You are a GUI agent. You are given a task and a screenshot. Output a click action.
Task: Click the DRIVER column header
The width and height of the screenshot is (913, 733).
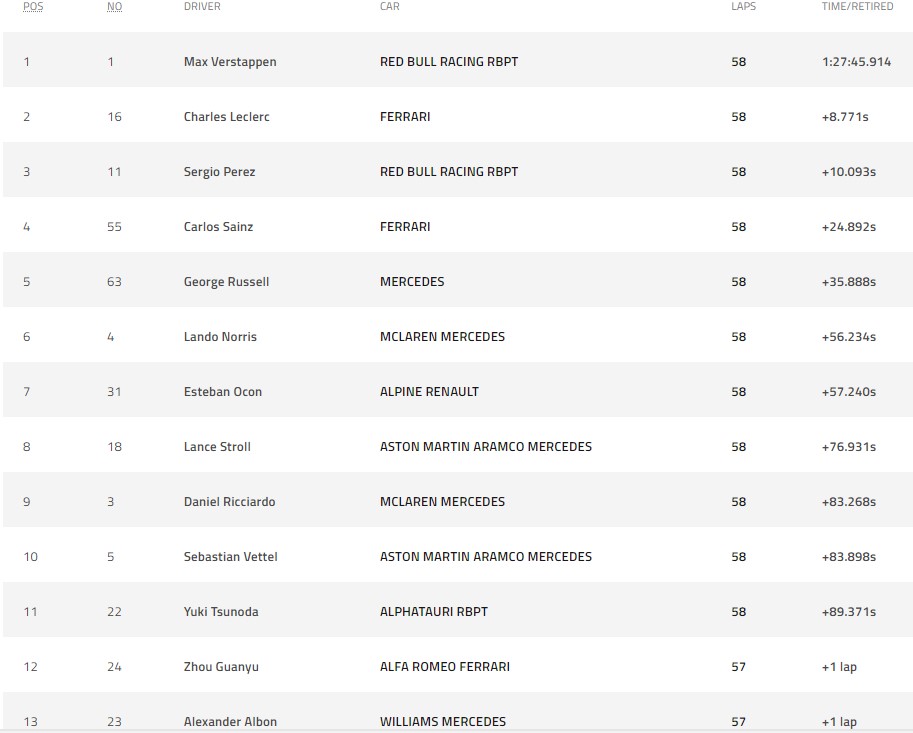[202, 6]
